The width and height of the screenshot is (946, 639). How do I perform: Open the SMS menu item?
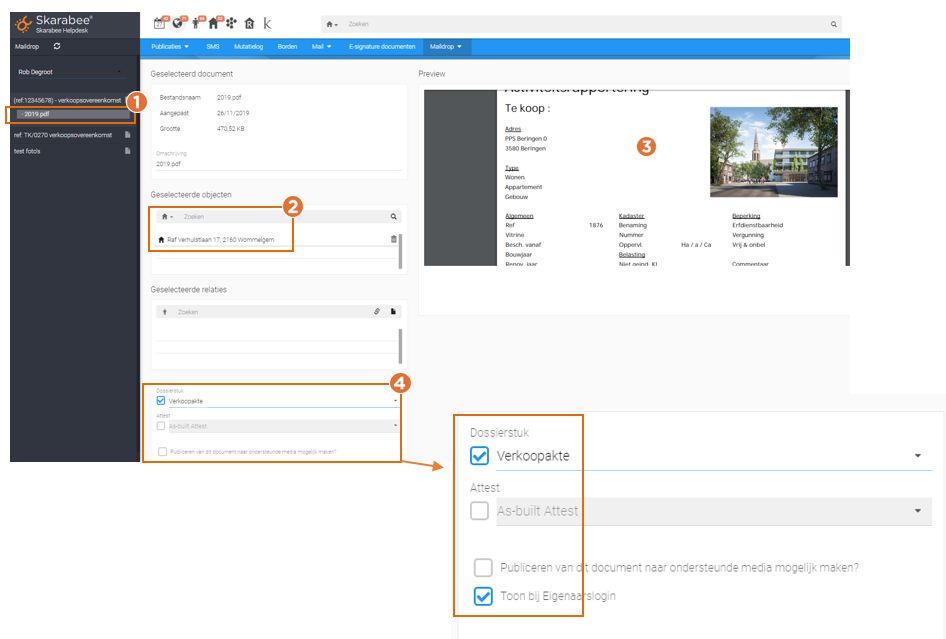click(213, 46)
